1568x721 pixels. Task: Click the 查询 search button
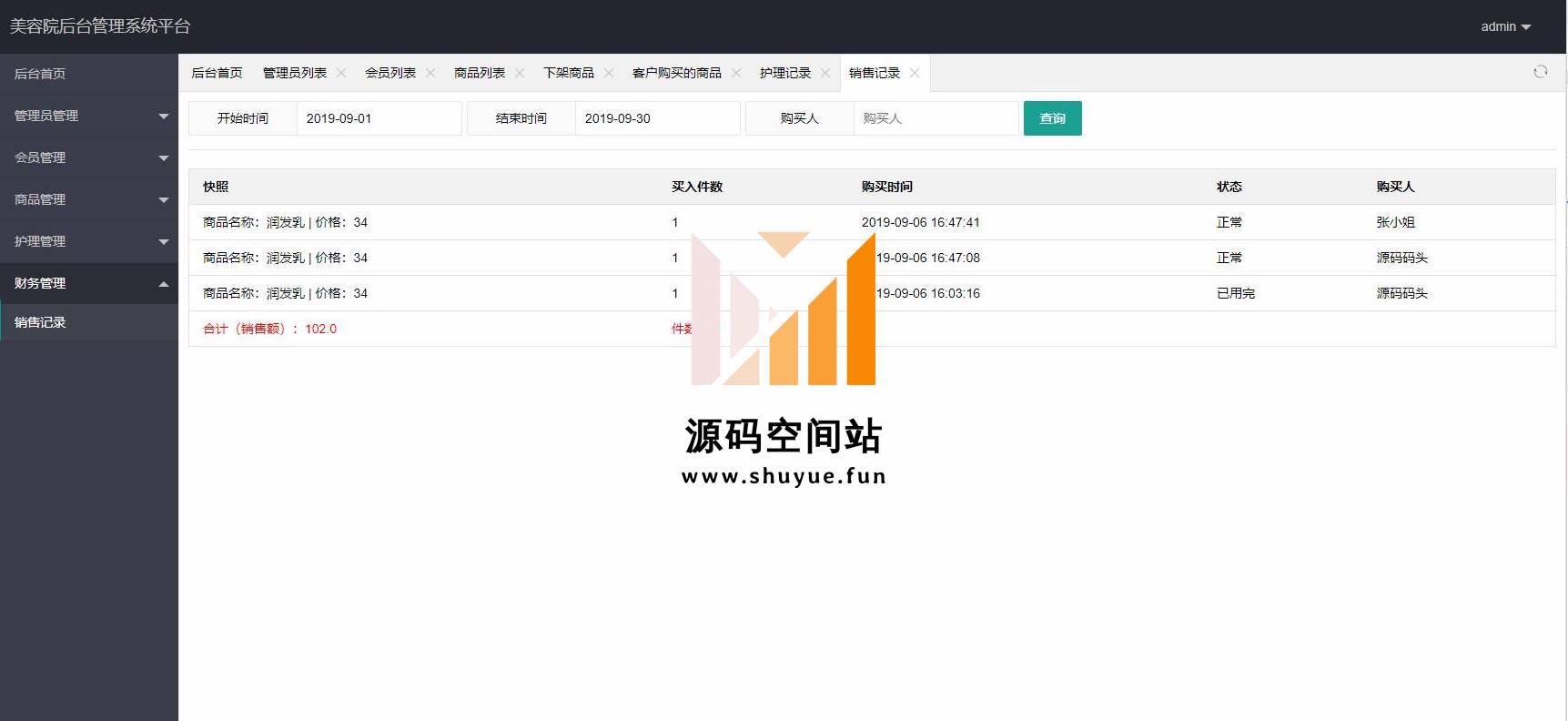[1052, 118]
